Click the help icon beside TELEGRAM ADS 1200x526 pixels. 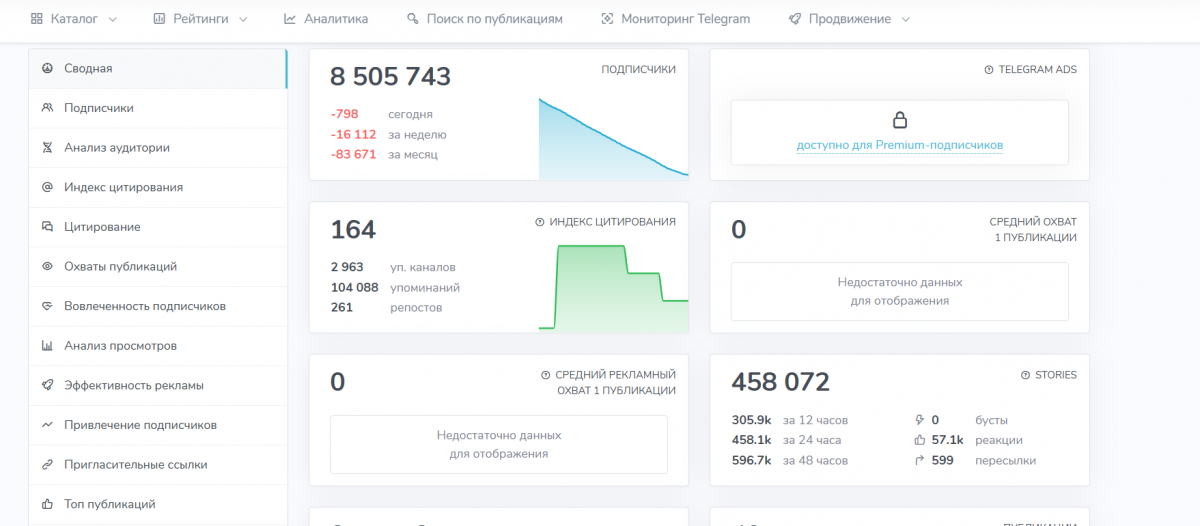pyautogui.click(x=989, y=70)
